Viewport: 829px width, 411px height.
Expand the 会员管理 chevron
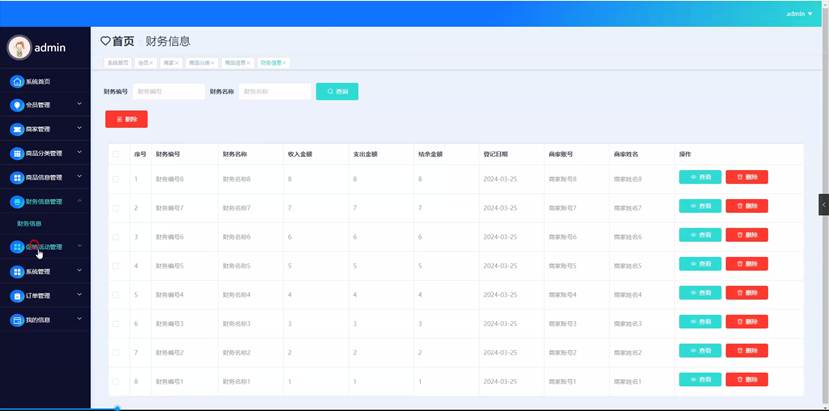tap(79, 104)
